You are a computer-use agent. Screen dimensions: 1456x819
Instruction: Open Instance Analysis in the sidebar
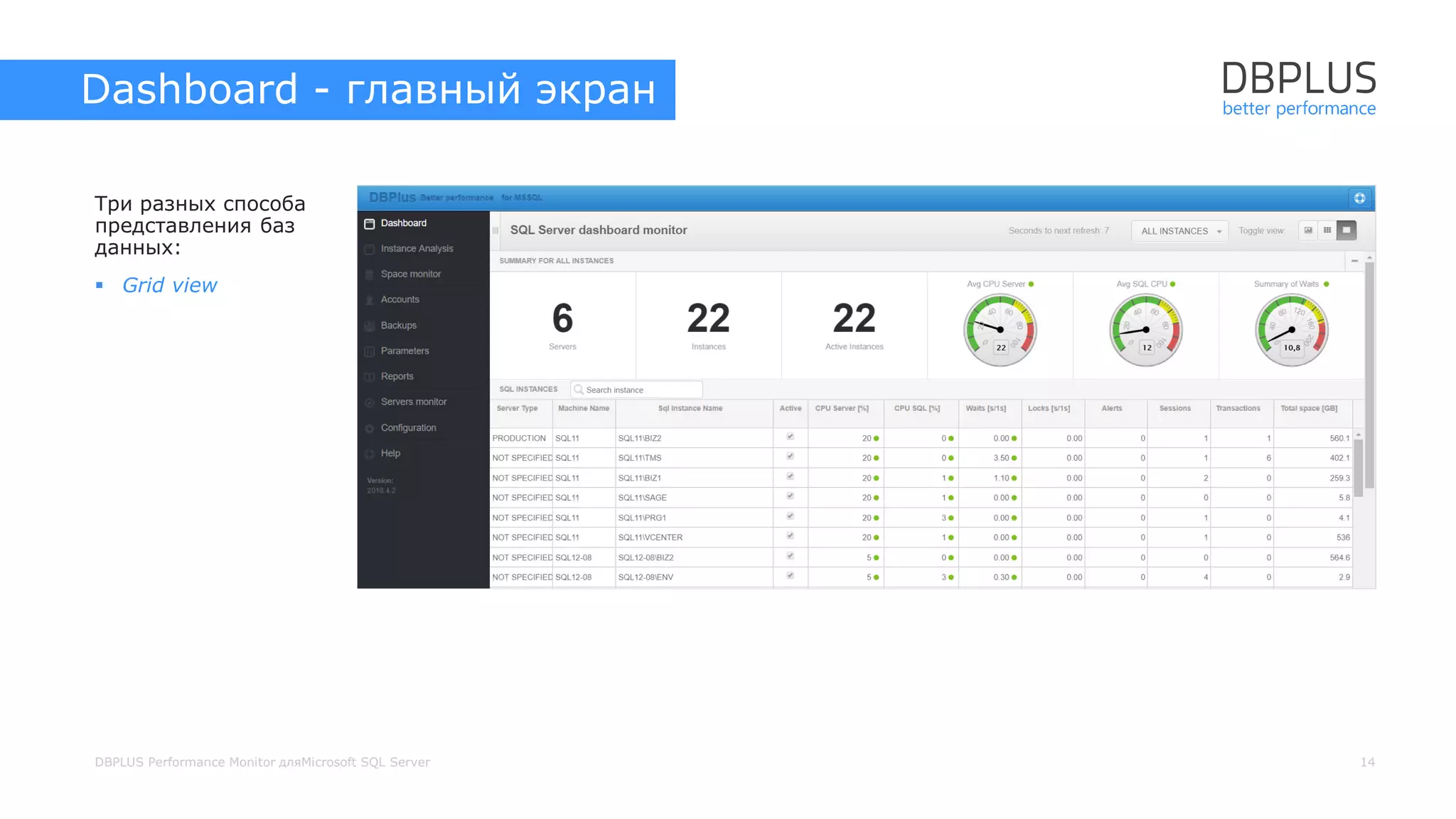(x=417, y=249)
